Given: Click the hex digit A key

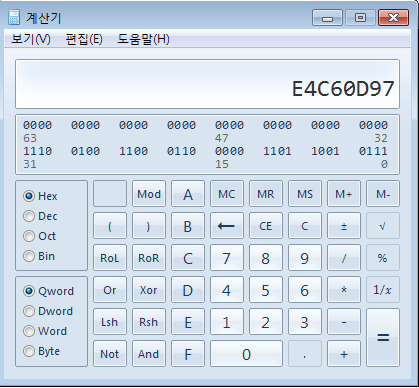Looking at the screenshot, I should click(188, 194).
